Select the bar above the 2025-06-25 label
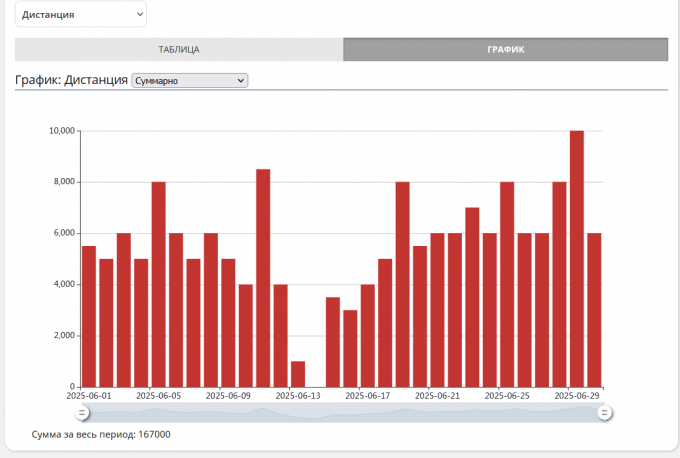Viewport: 680px width, 458px height. pyautogui.click(x=507, y=284)
